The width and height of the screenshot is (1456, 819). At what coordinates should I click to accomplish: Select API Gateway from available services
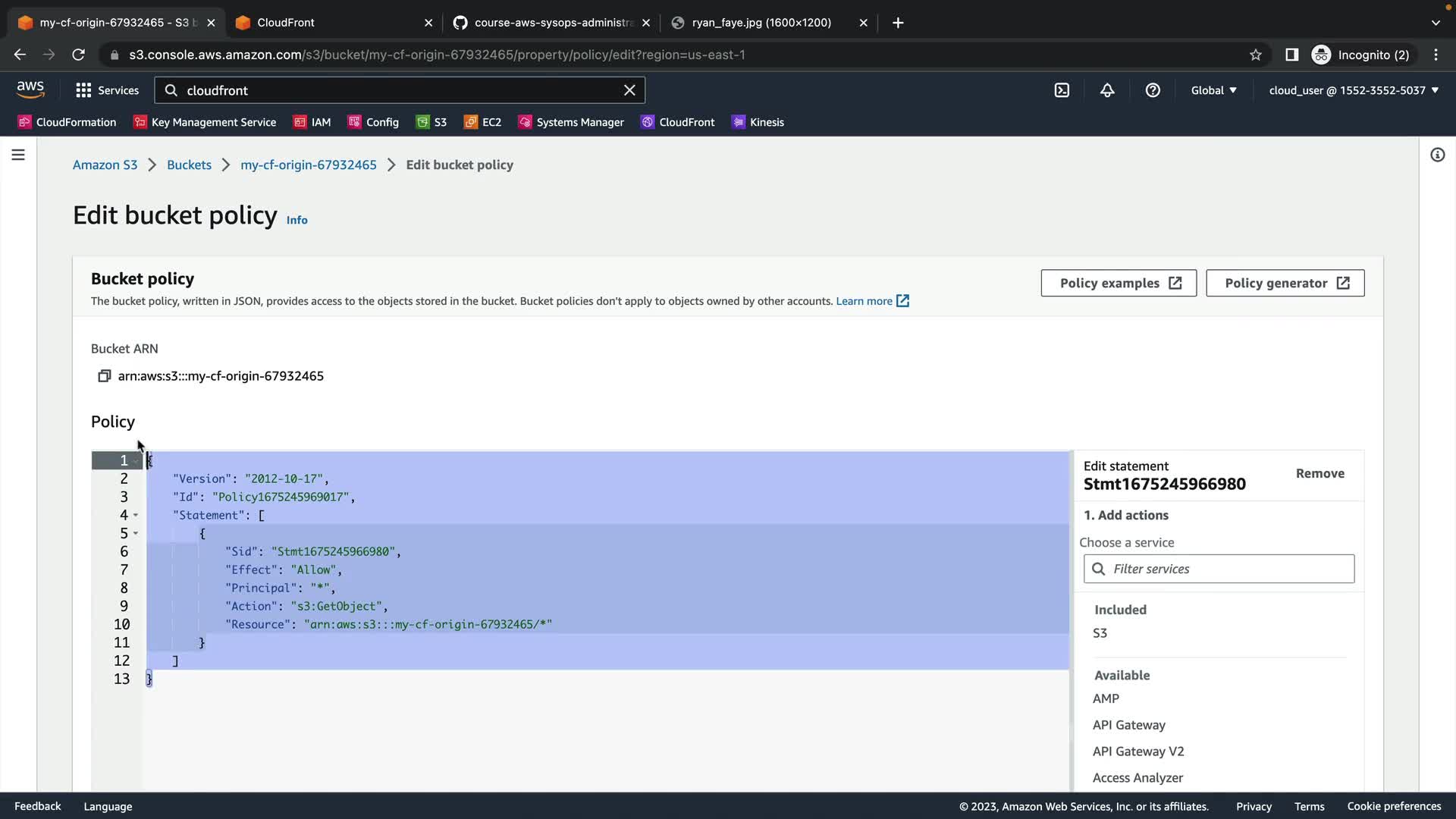coord(1128,725)
